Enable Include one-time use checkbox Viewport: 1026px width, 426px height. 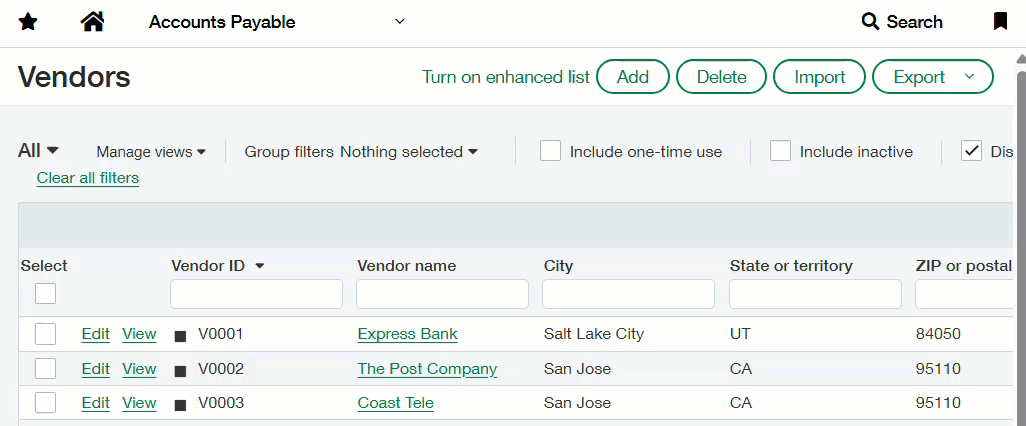coord(550,151)
